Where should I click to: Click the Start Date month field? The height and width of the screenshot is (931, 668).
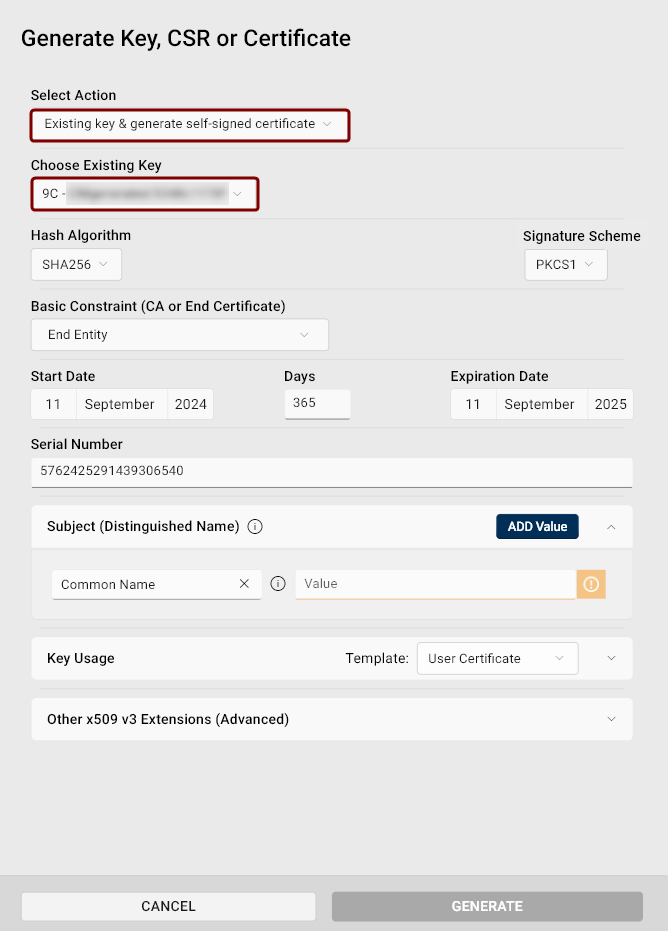(119, 405)
